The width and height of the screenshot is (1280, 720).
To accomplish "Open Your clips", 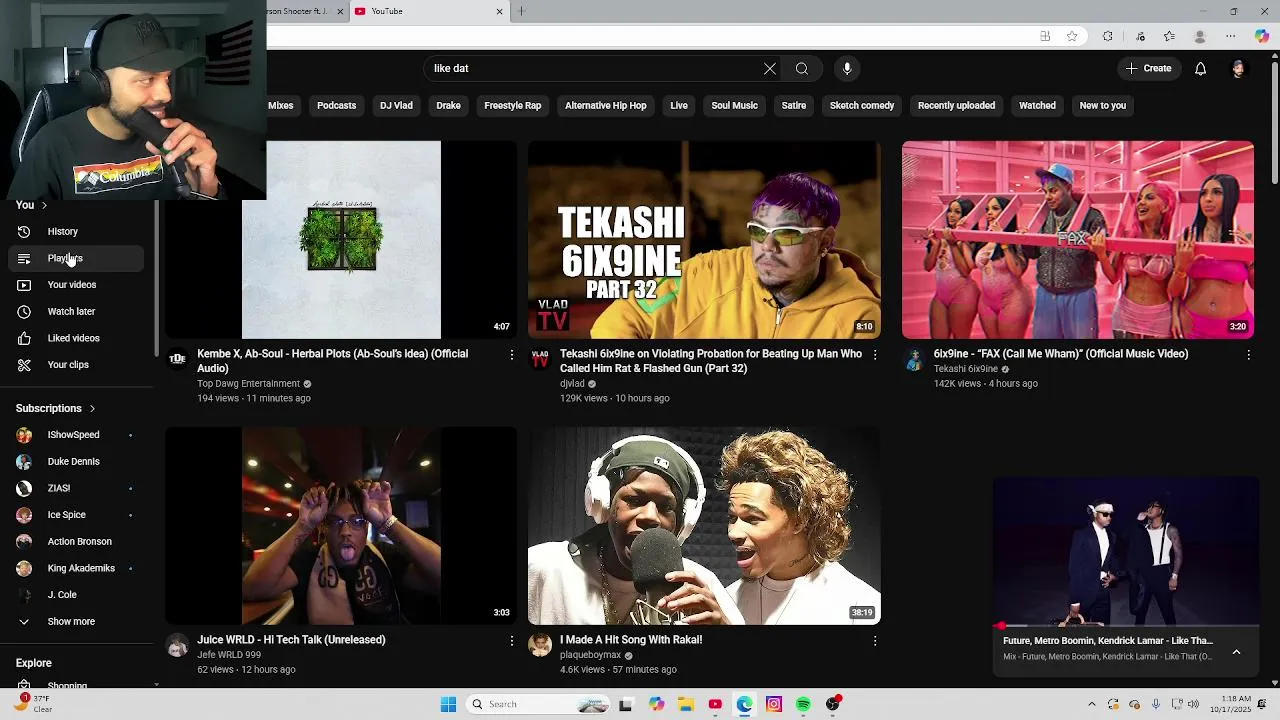I will point(76,365).
